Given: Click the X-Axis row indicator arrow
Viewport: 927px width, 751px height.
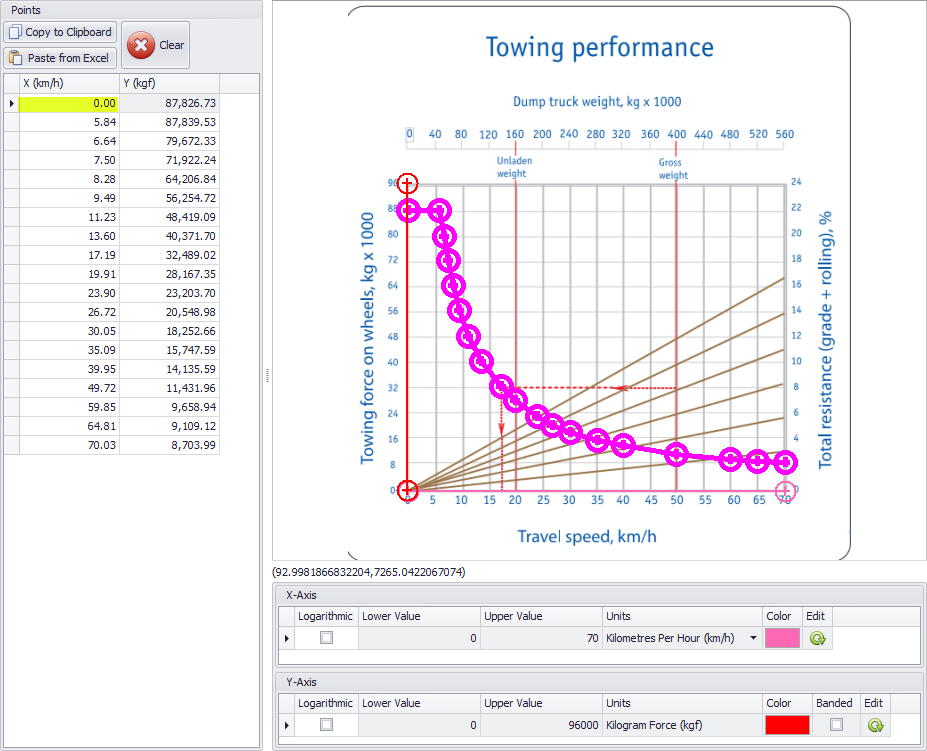Looking at the screenshot, I should pyautogui.click(x=288, y=638).
